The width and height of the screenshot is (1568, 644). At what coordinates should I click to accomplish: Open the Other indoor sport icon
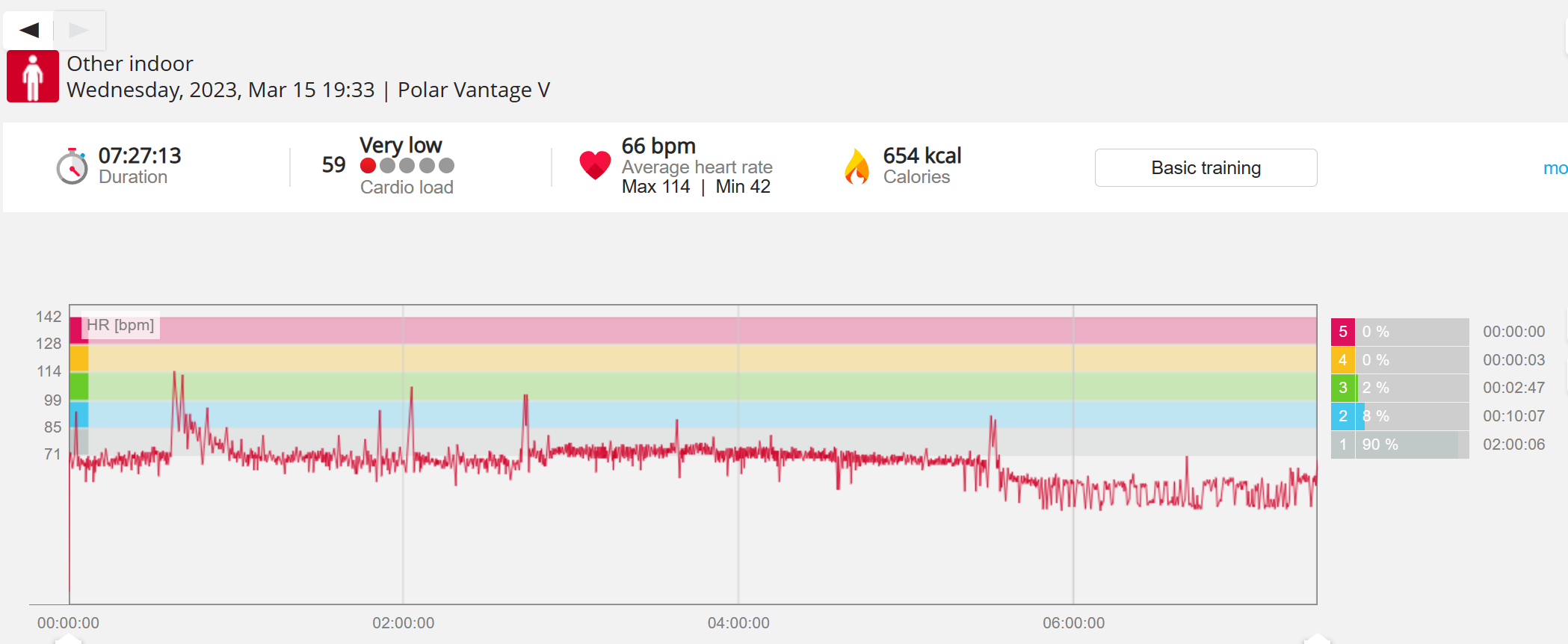[33, 76]
